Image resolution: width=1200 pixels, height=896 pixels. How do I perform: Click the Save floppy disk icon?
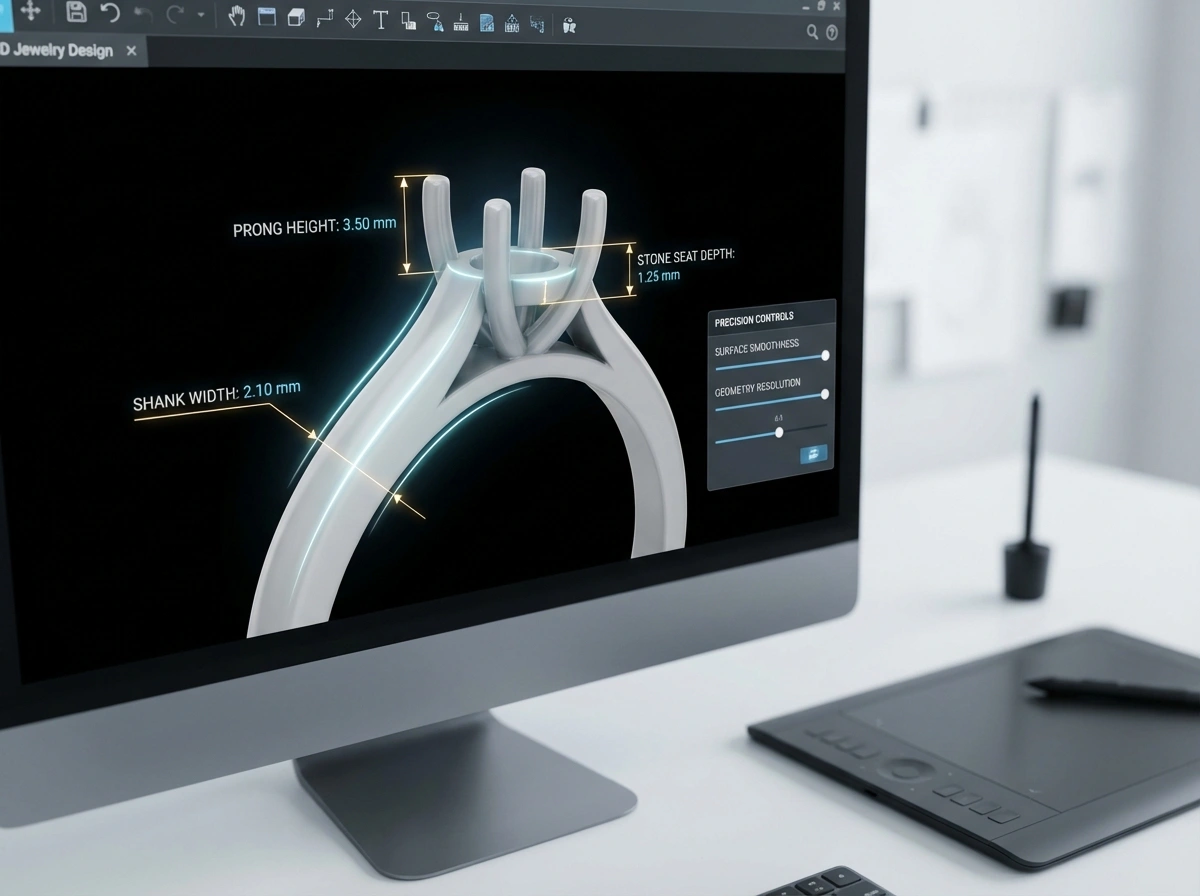coord(77,12)
